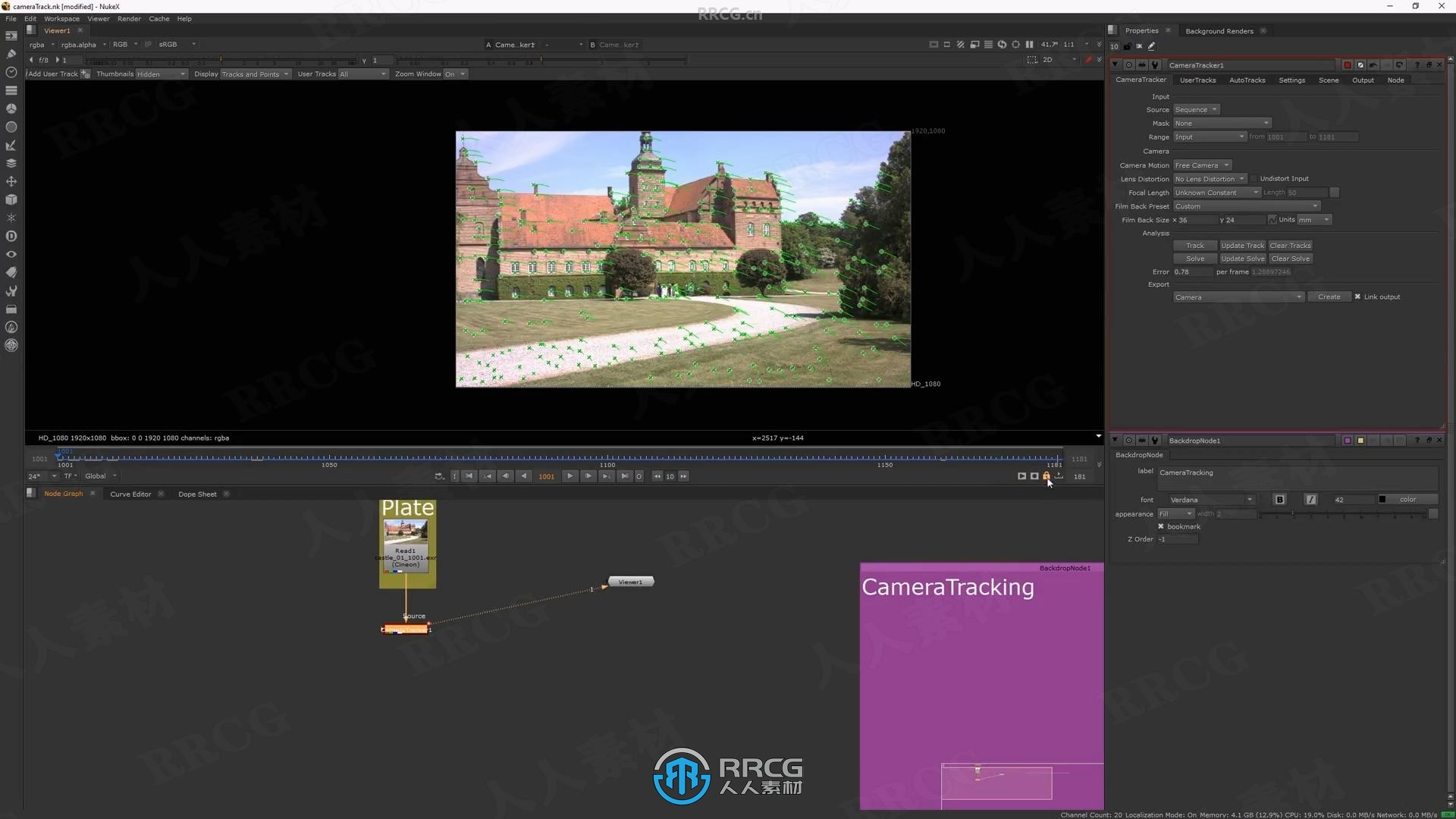Viewport: 1456px width, 819px height.
Task: Click the Clear Solve button
Action: click(x=1290, y=258)
